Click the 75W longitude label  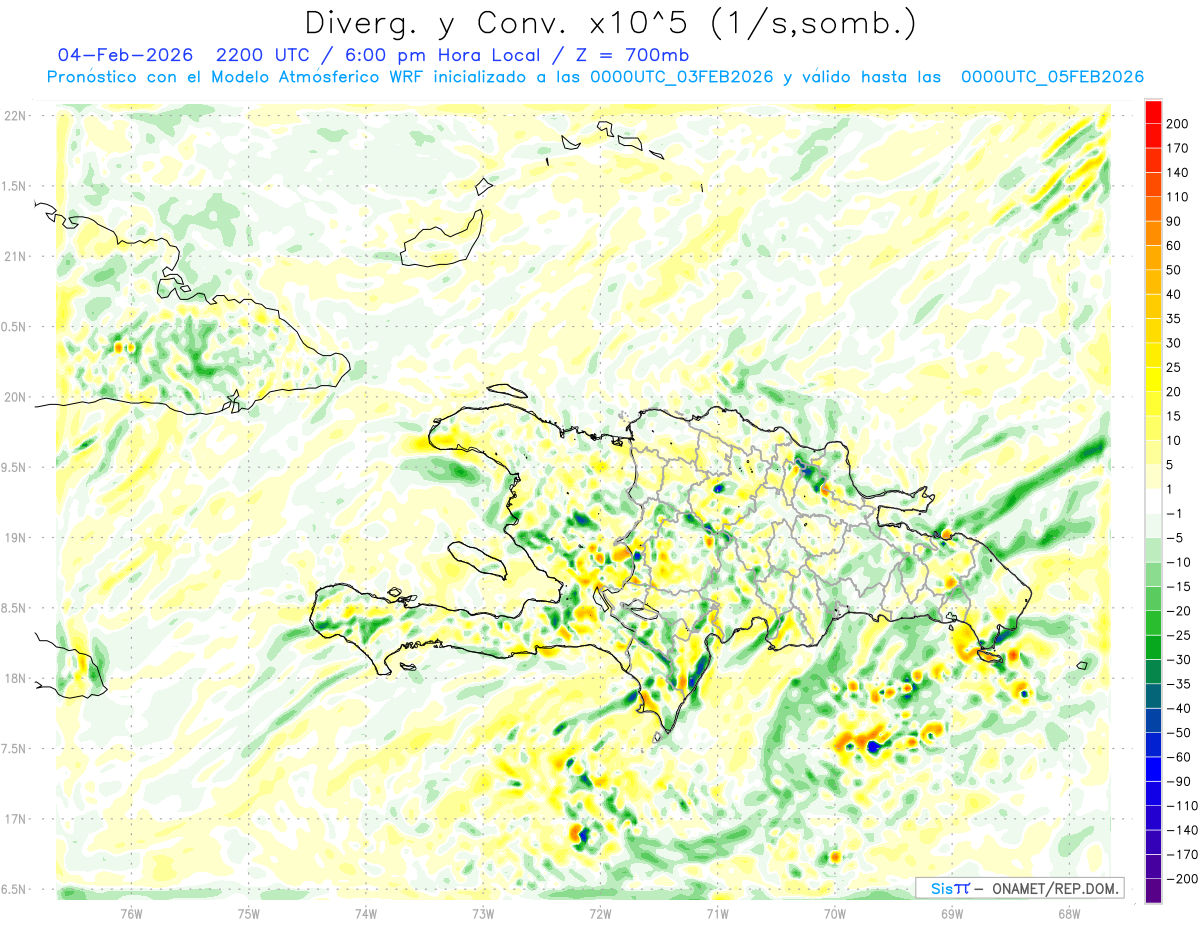tap(249, 913)
